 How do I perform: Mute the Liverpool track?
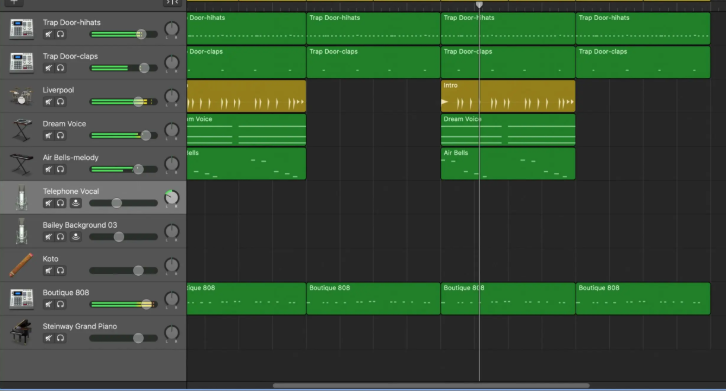coord(49,102)
